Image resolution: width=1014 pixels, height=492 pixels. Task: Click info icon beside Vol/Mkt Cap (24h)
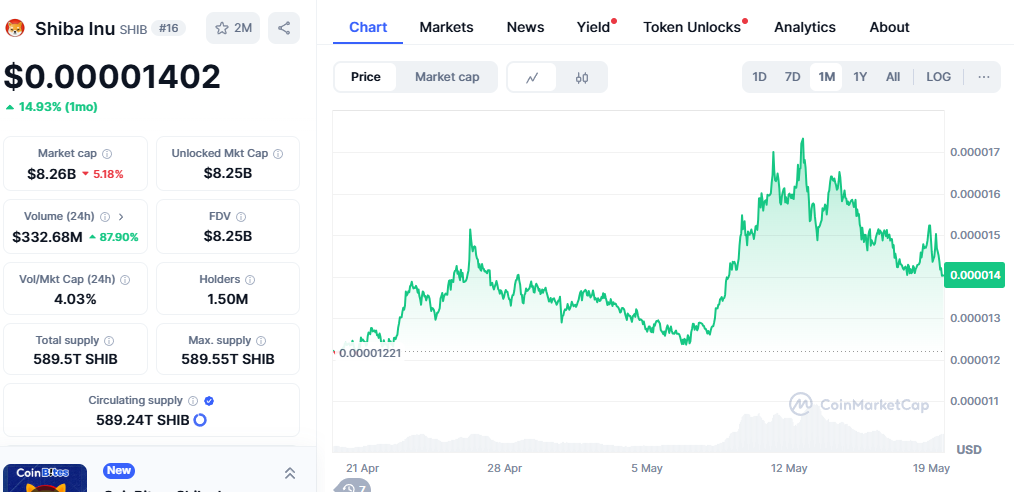tap(125, 280)
